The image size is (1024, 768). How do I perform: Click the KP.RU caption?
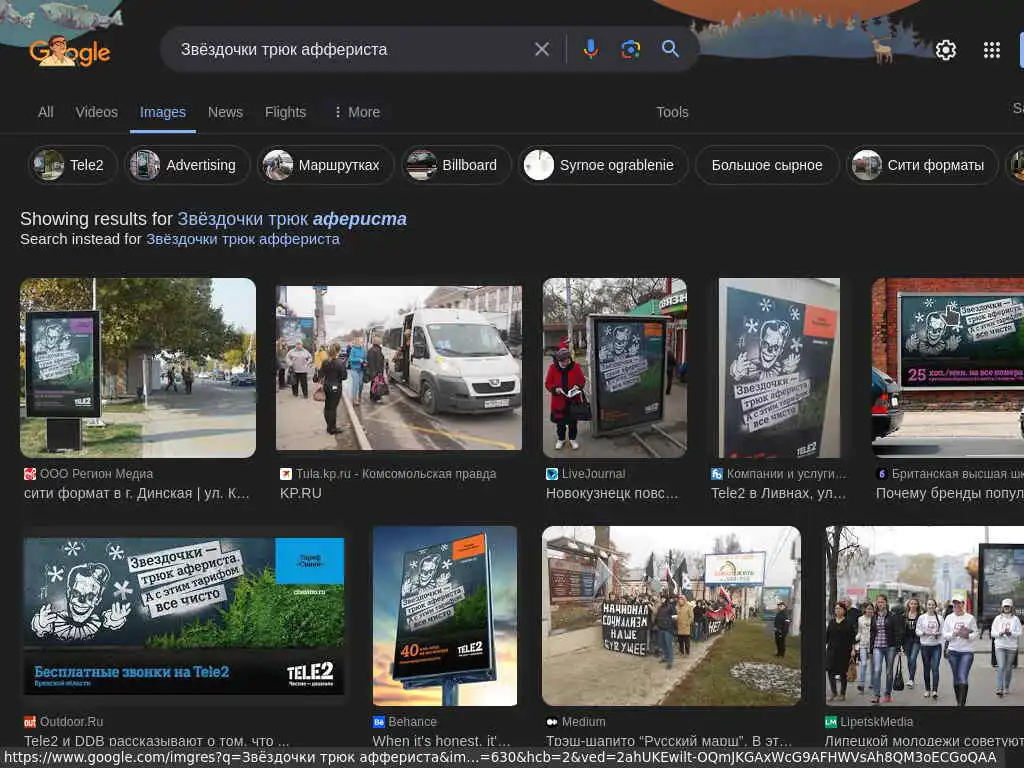tap(300, 494)
